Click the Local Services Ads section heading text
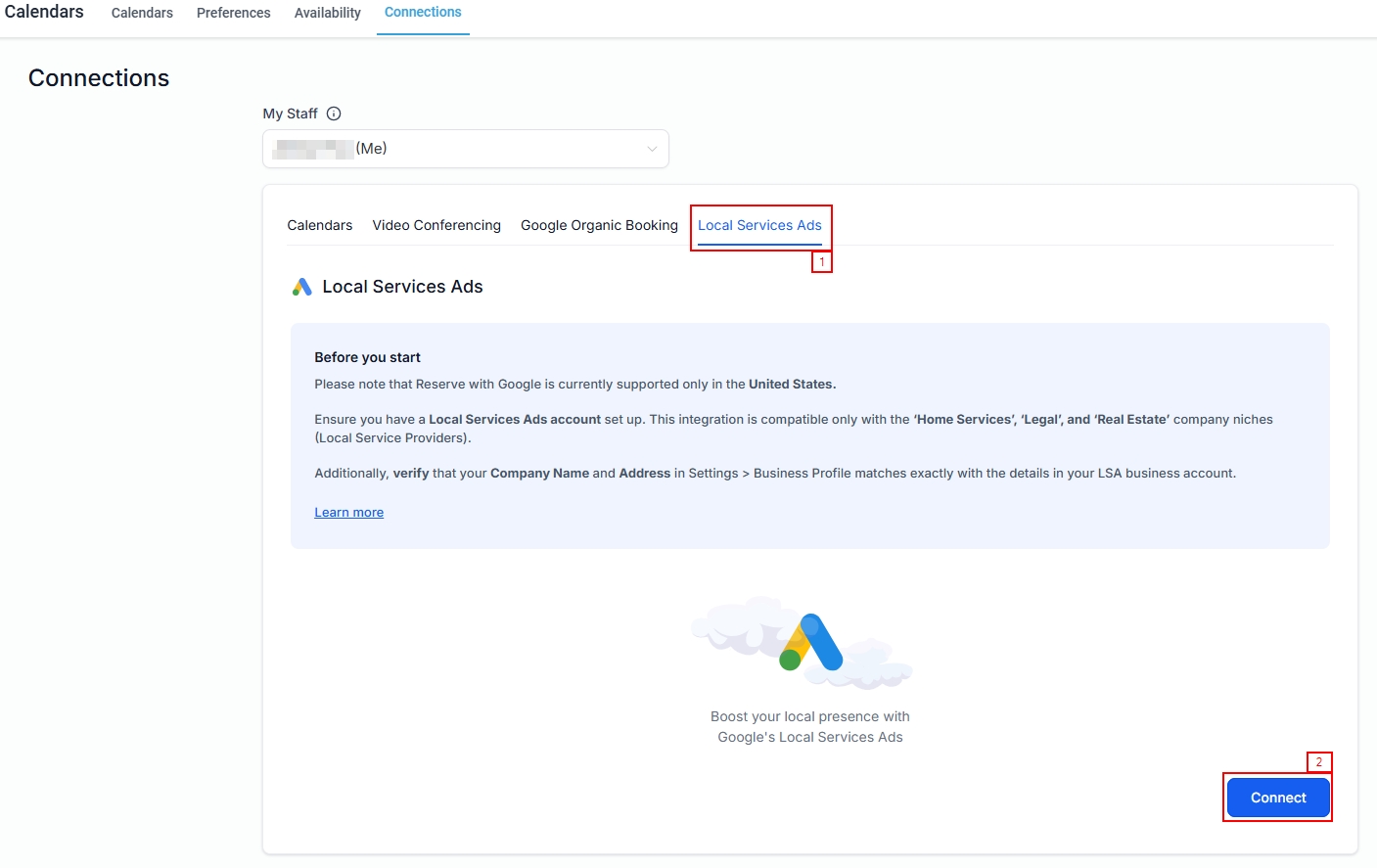This screenshot has width=1377, height=868. point(402,287)
